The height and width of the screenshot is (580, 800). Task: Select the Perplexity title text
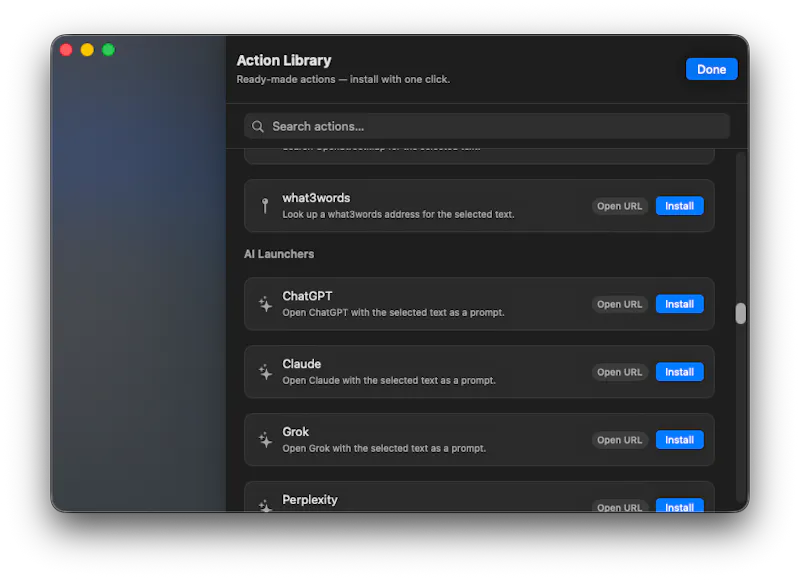pyautogui.click(x=310, y=499)
